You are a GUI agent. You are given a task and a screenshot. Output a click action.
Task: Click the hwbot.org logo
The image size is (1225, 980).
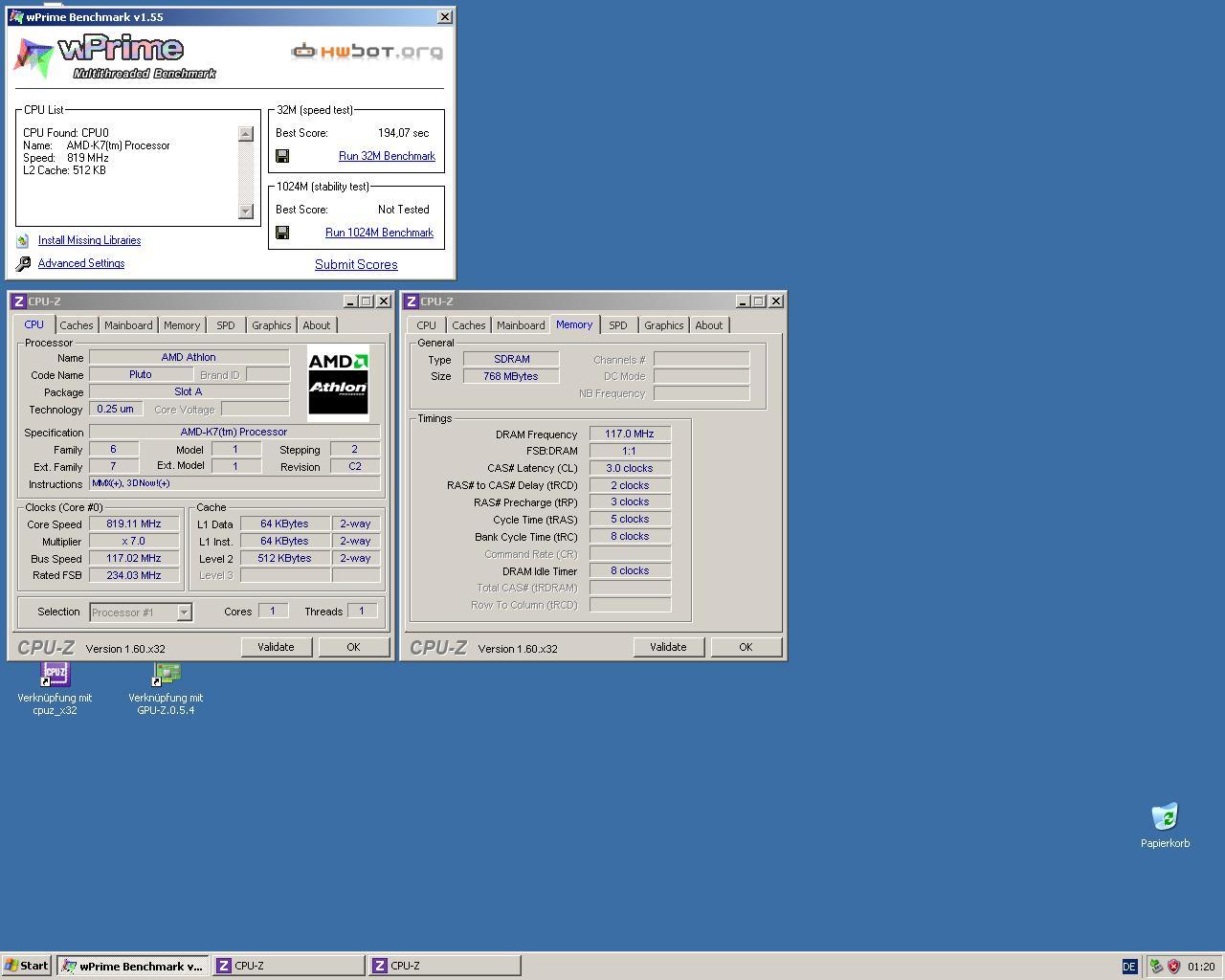click(367, 51)
